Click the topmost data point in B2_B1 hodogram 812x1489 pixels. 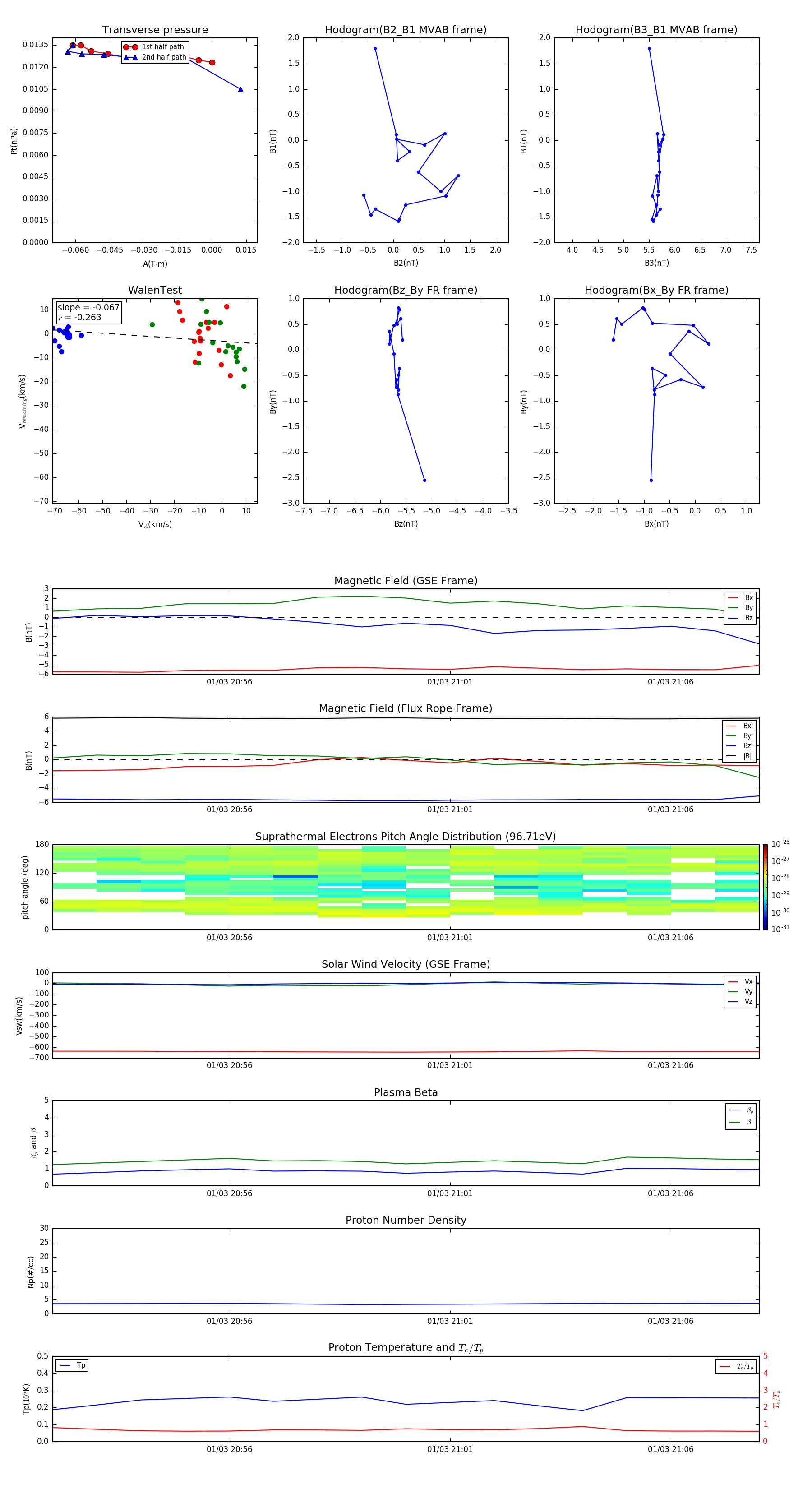375,49
